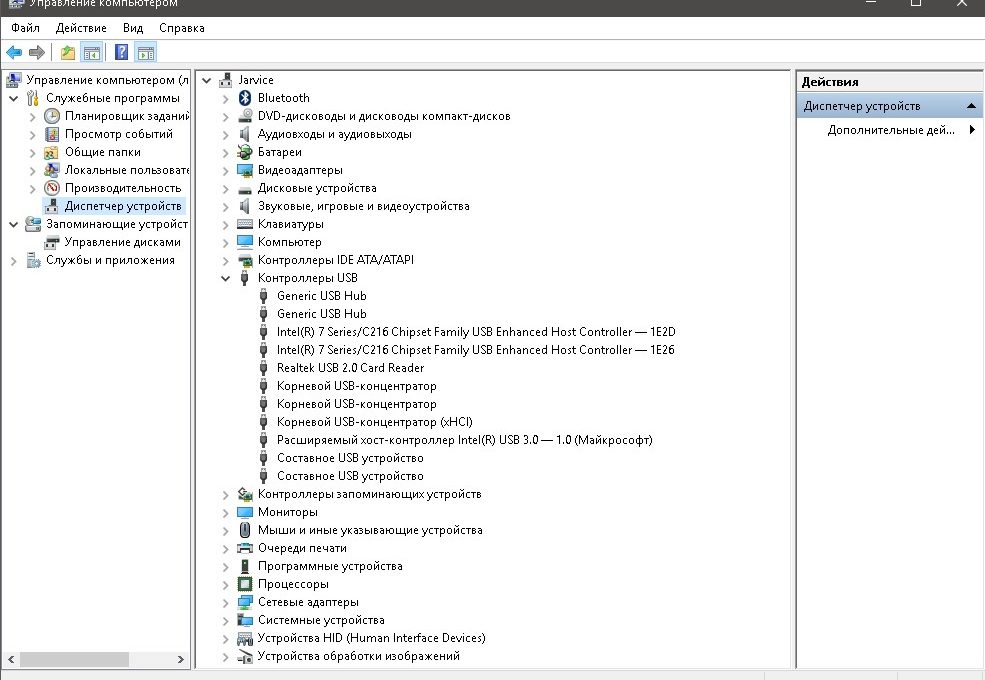
Task: Click the Процессоры chip icon
Action: tap(245, 584)
